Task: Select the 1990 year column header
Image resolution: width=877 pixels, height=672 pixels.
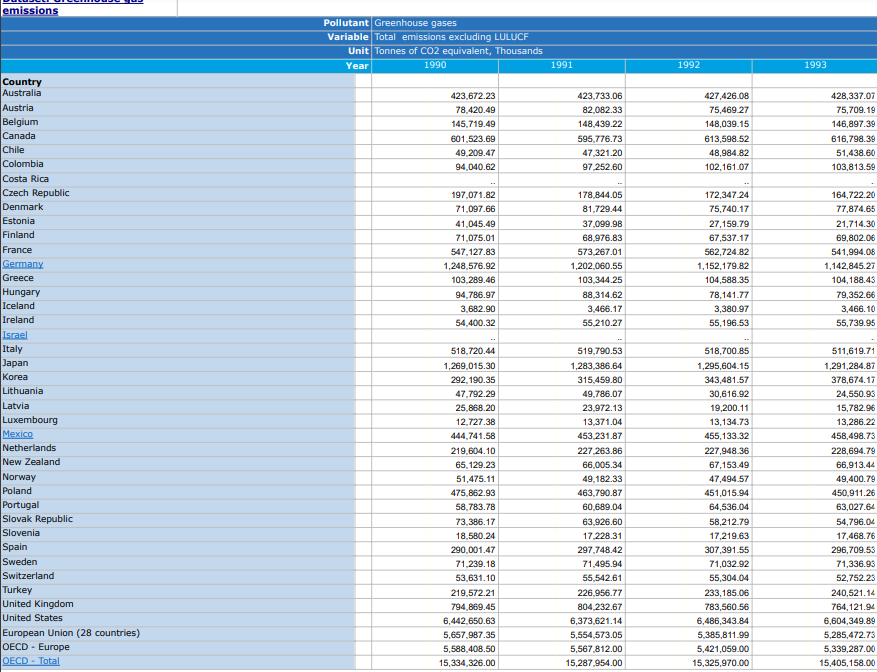Action: pos(435,65)
